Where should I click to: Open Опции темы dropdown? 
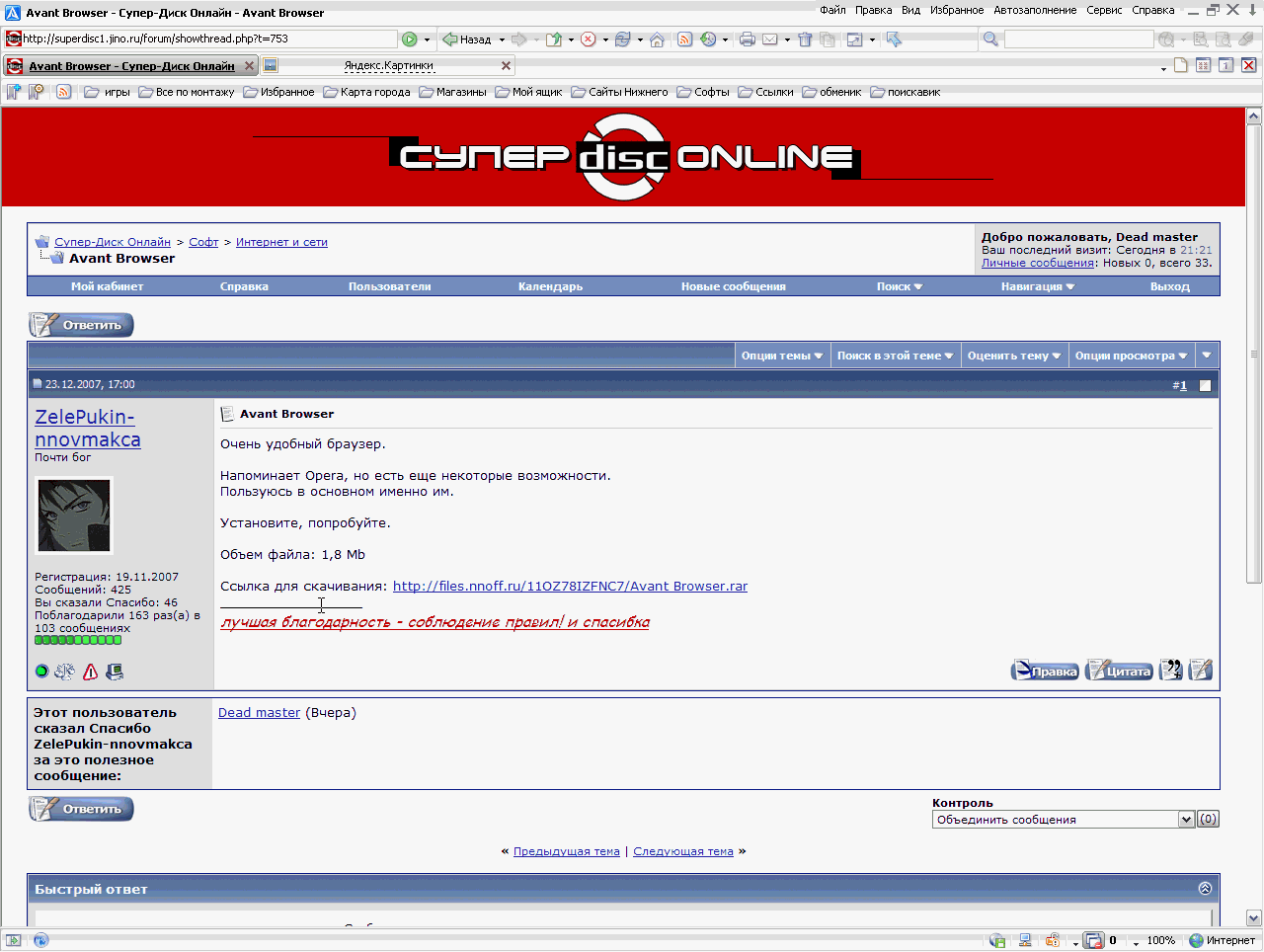click(x=781, y=356)
